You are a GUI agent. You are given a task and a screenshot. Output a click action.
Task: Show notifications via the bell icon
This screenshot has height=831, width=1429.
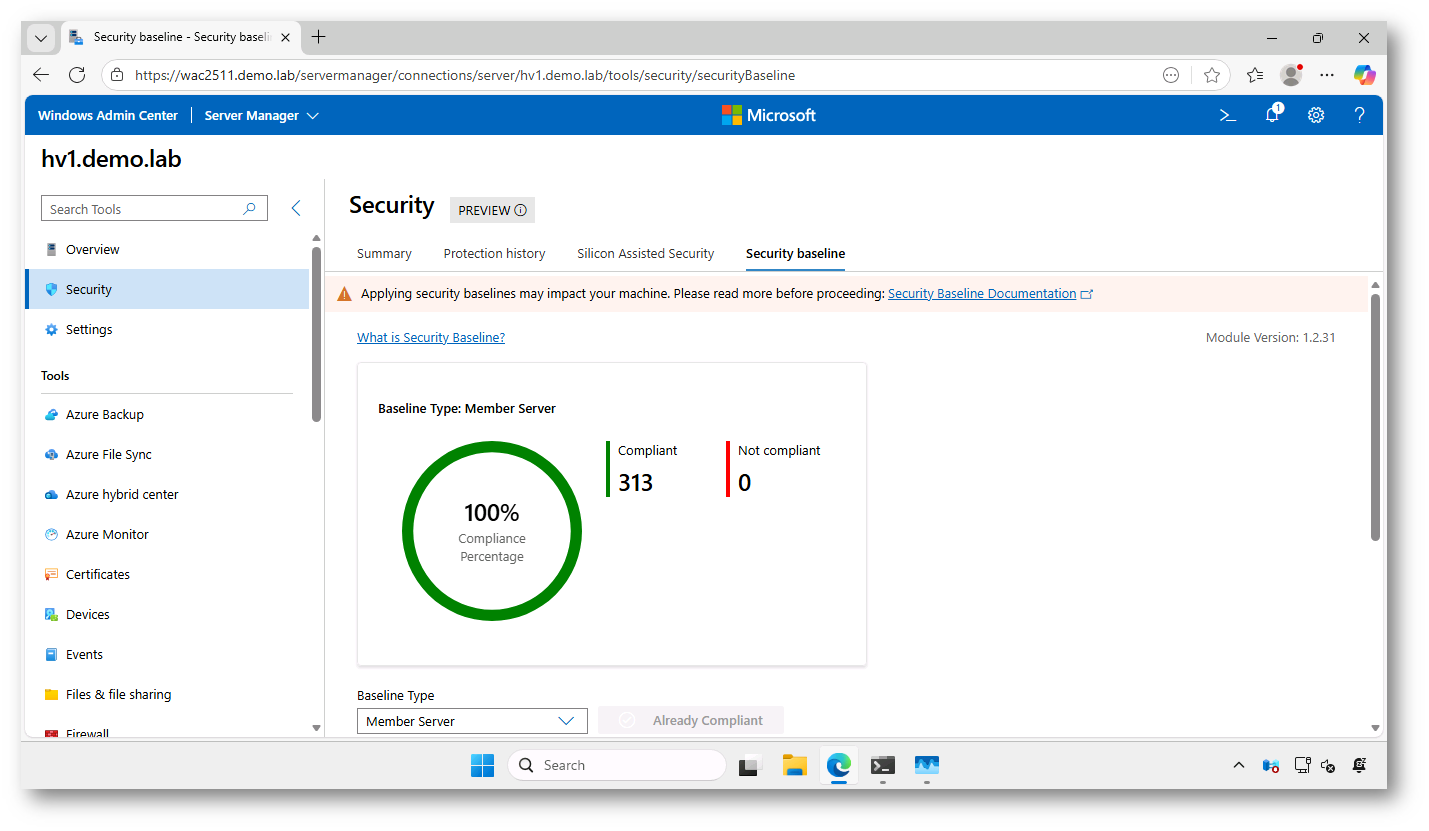(1272, 115)
